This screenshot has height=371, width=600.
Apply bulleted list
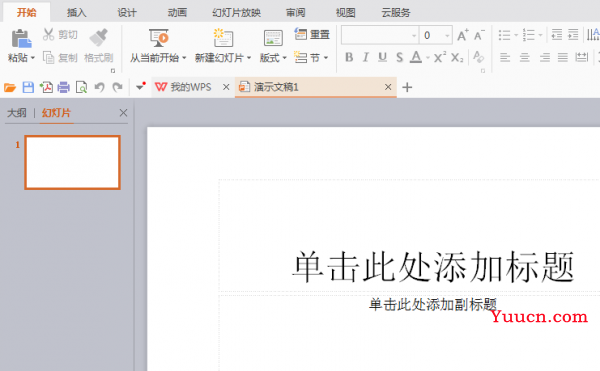[504, 35]
